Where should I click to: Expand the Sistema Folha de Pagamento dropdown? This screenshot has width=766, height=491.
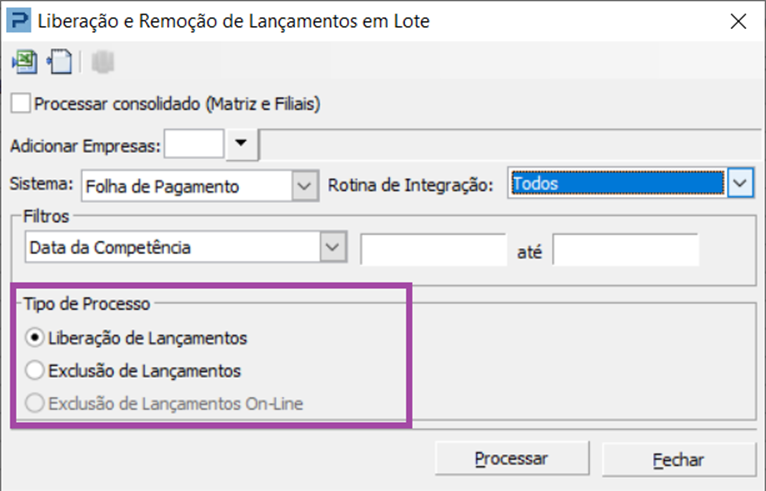pos(304,186)
